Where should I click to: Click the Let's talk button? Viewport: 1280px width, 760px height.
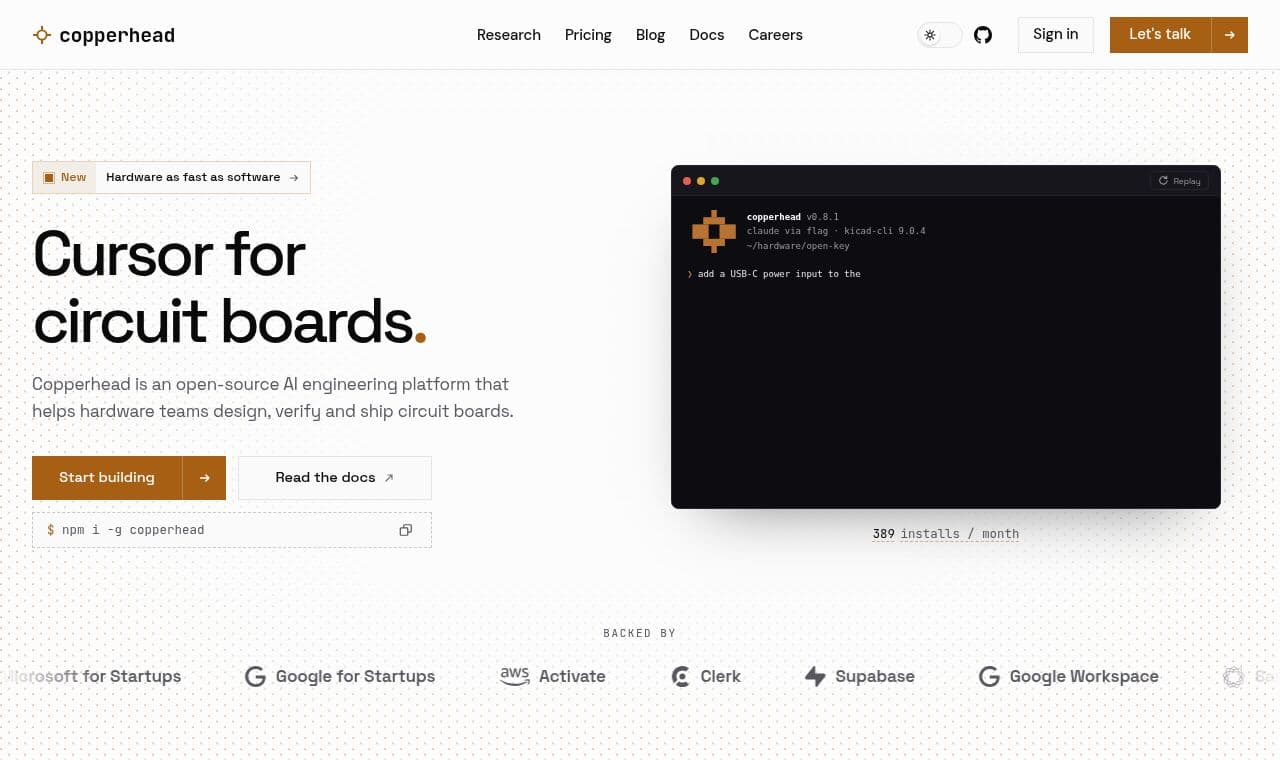(1160, 35)
